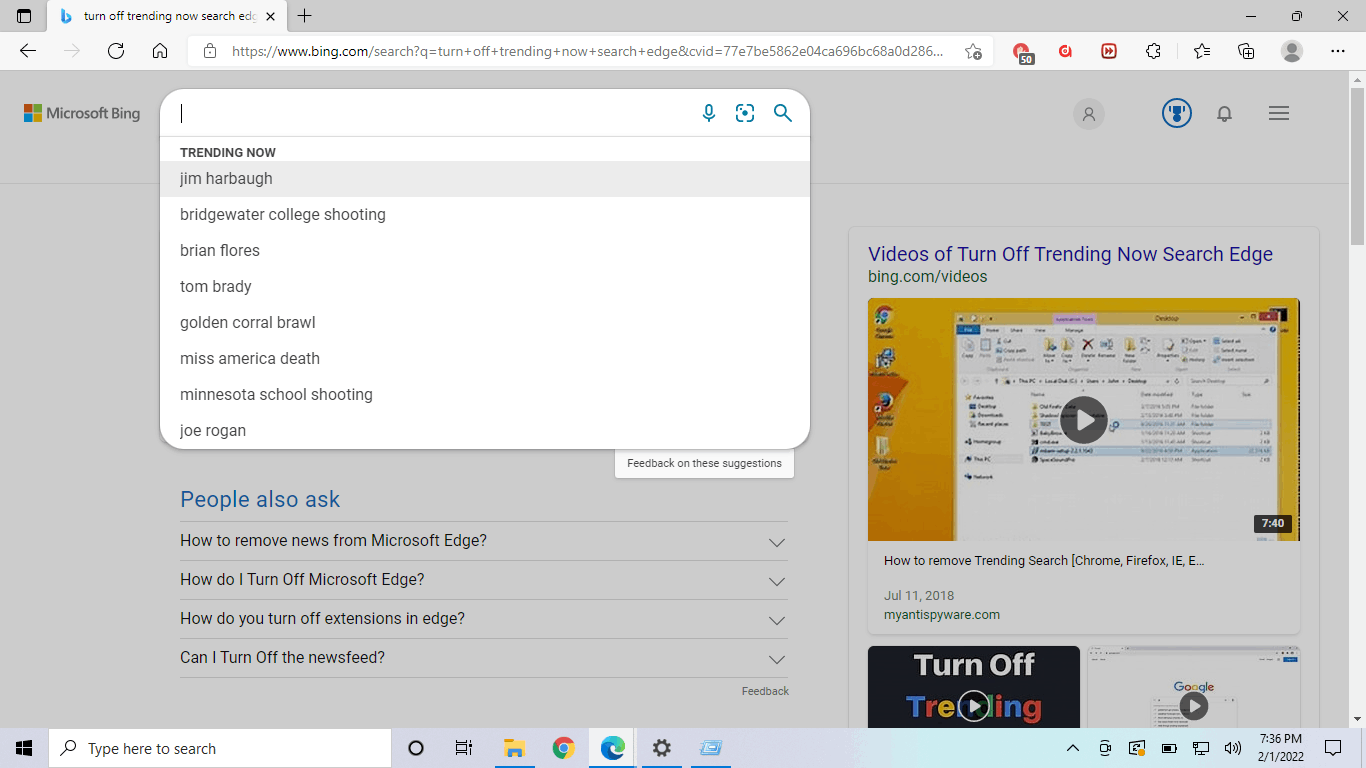1366x768 pixels.
Task: Open Task View on taskbar
Action: pos(463,748)
